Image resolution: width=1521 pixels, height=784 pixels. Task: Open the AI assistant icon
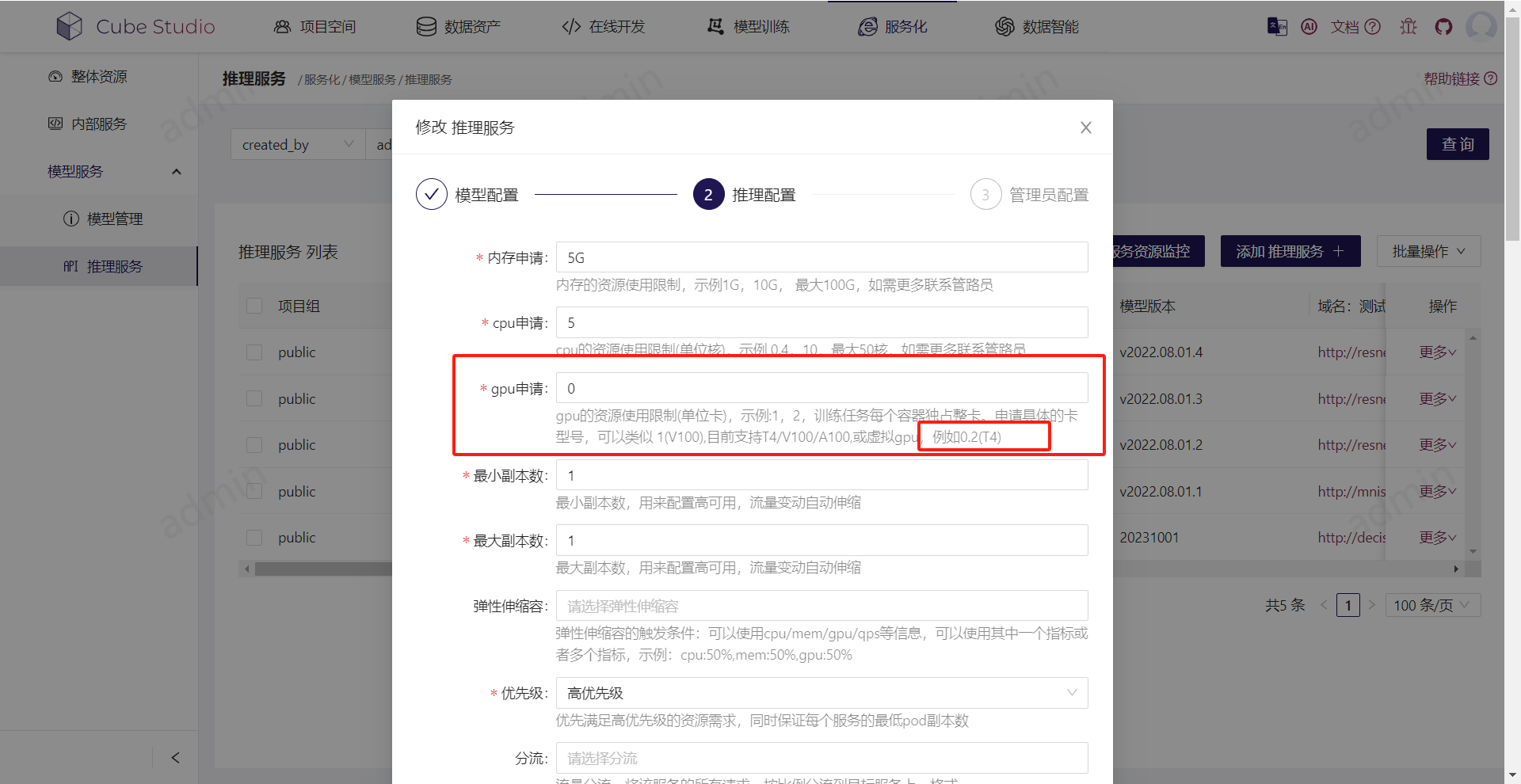pyautogui.click(x=1309, y=26)
